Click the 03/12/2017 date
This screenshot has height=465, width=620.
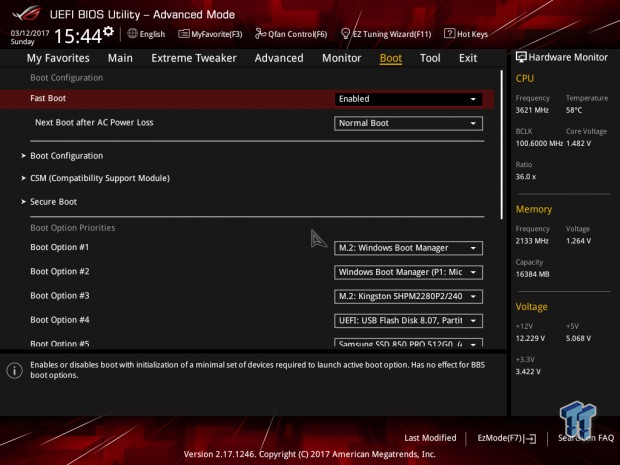click(30, 33)
